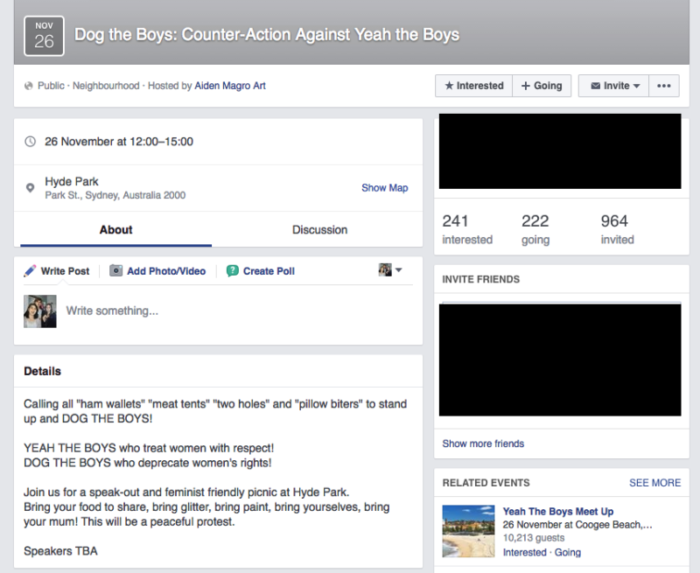Click the globe Public privacy icon
The image size is (700, 573).
(28, 86)
